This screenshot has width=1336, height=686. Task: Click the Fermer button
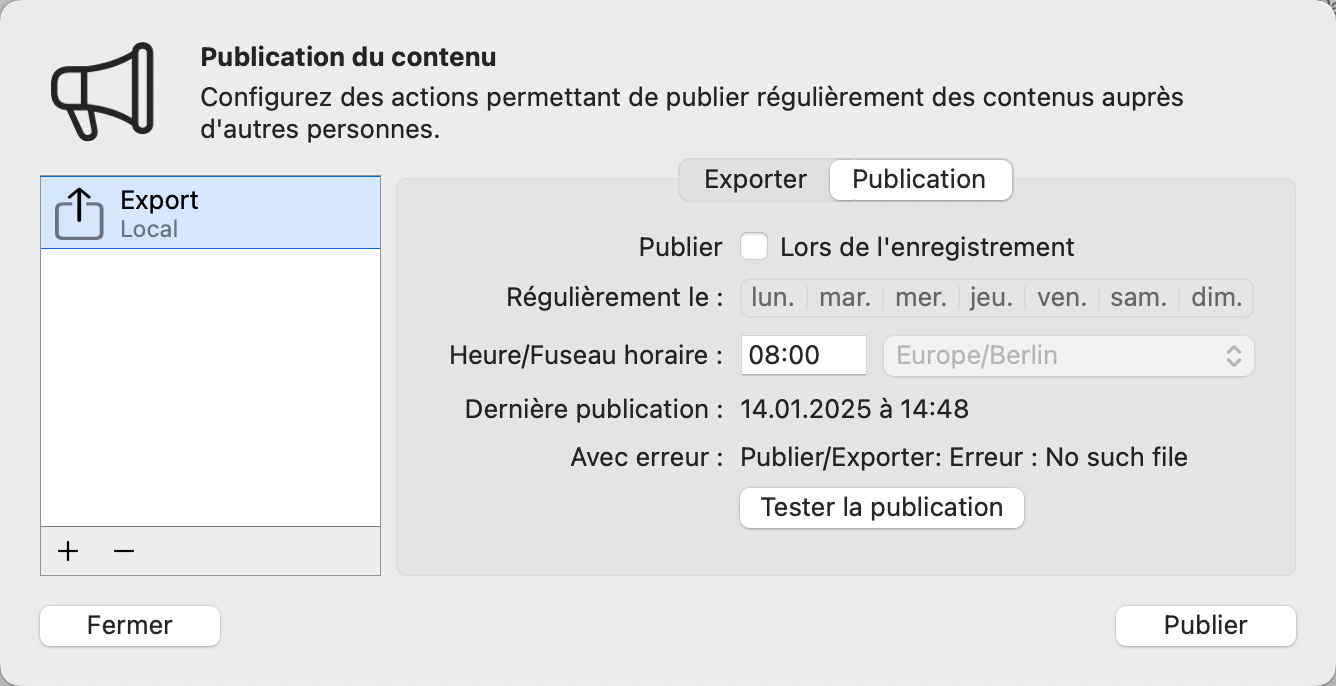pos(129,625)
